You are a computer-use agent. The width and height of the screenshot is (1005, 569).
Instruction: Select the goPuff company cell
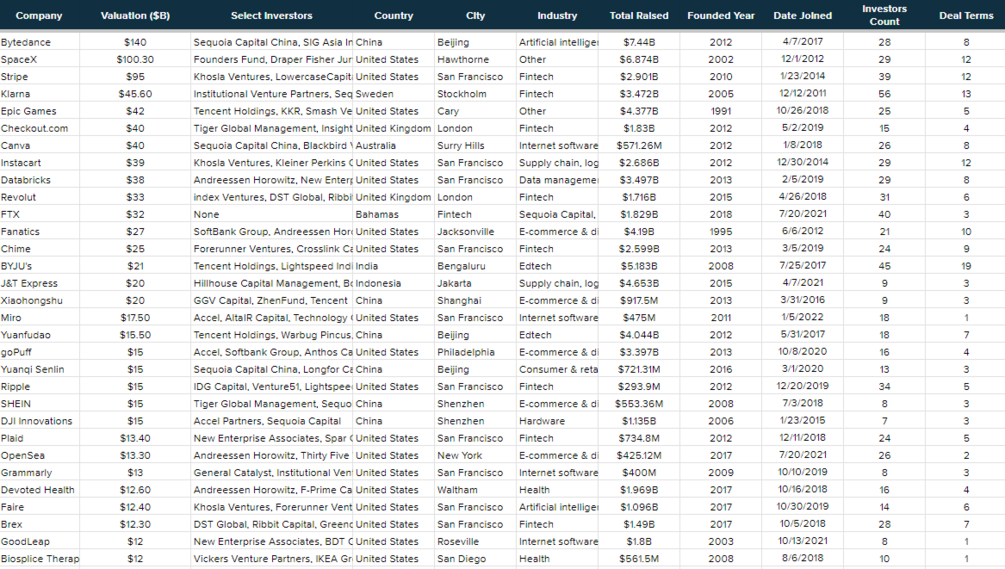[40, 353]
